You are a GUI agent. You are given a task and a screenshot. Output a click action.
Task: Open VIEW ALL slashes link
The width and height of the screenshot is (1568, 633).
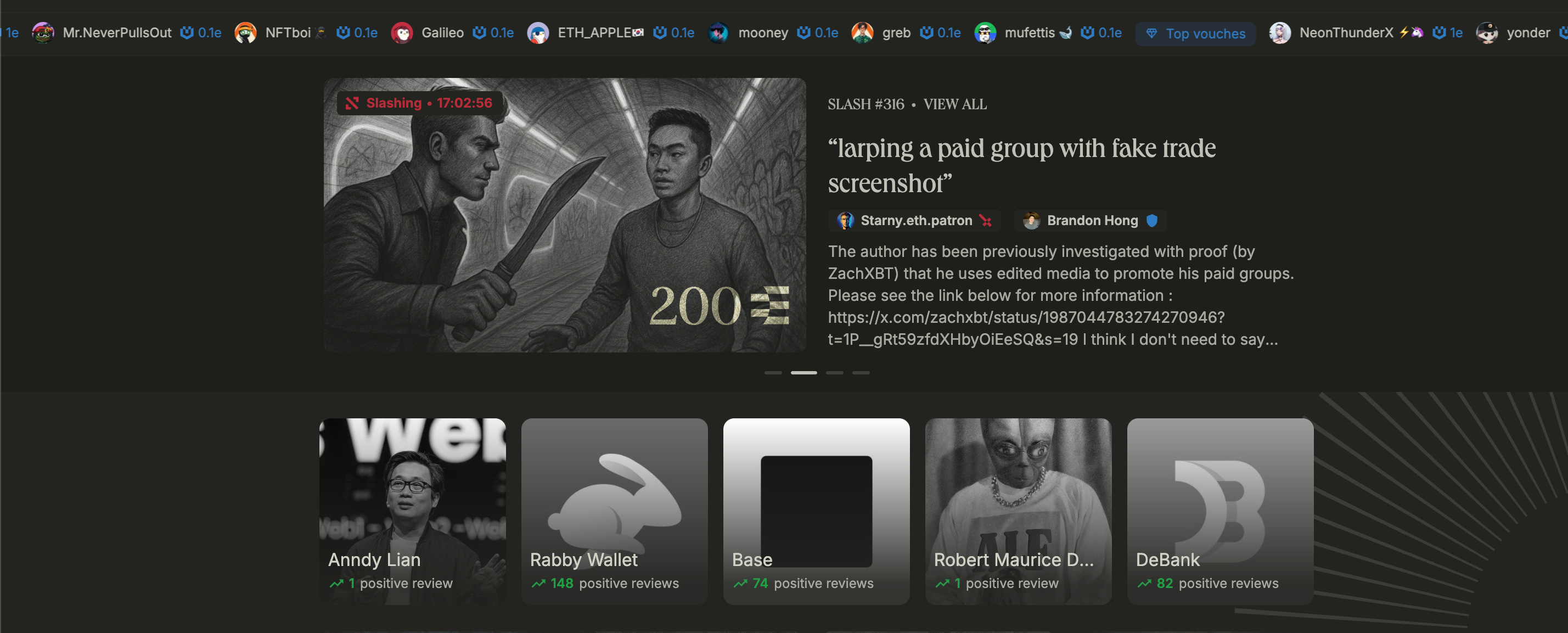(954, 105)
